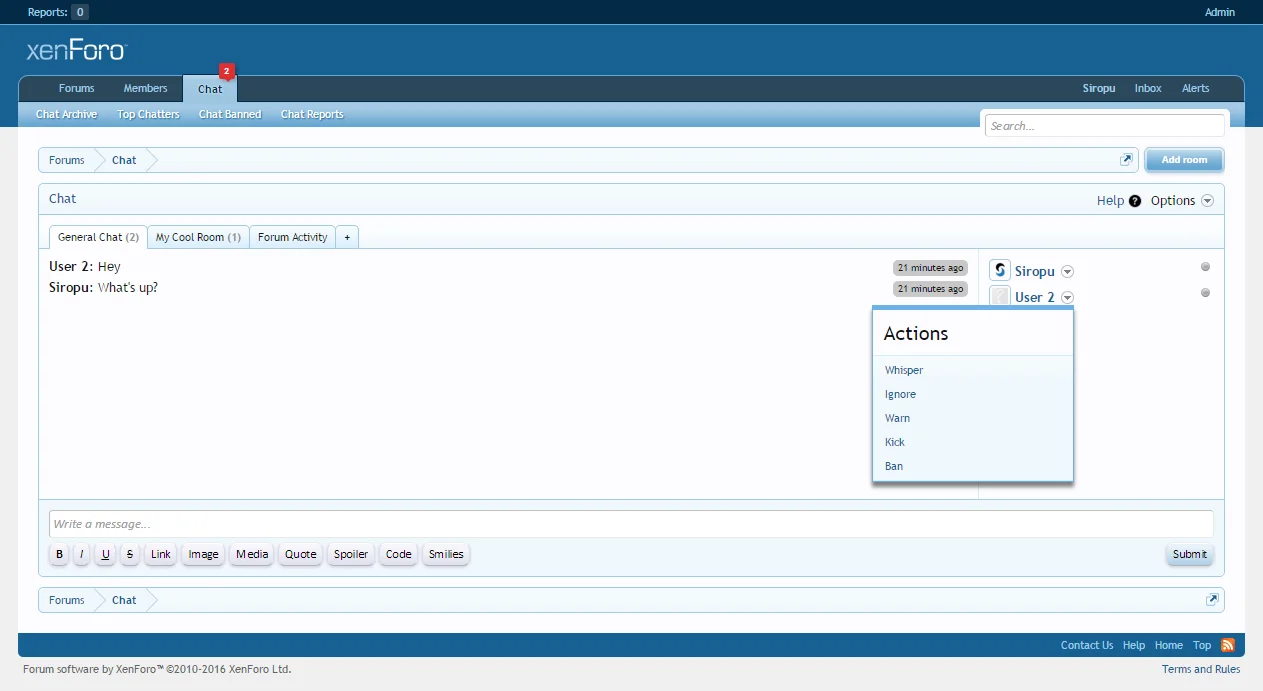Click Siropu's avatar in user list
Image resolution: width=1263 pixels, height=691 pixels.
[x=1000, y=271]
